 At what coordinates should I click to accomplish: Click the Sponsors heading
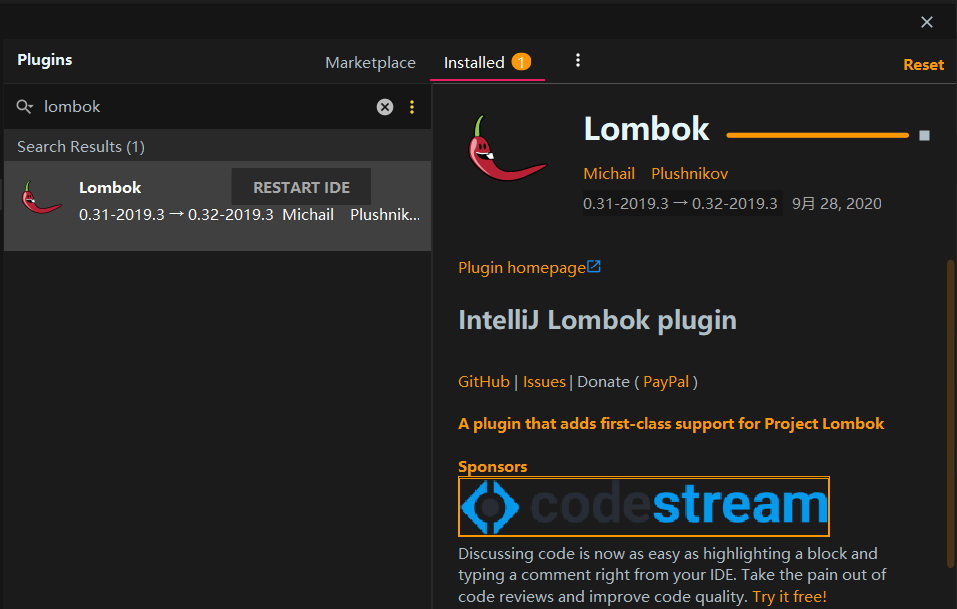pos(493,466)
